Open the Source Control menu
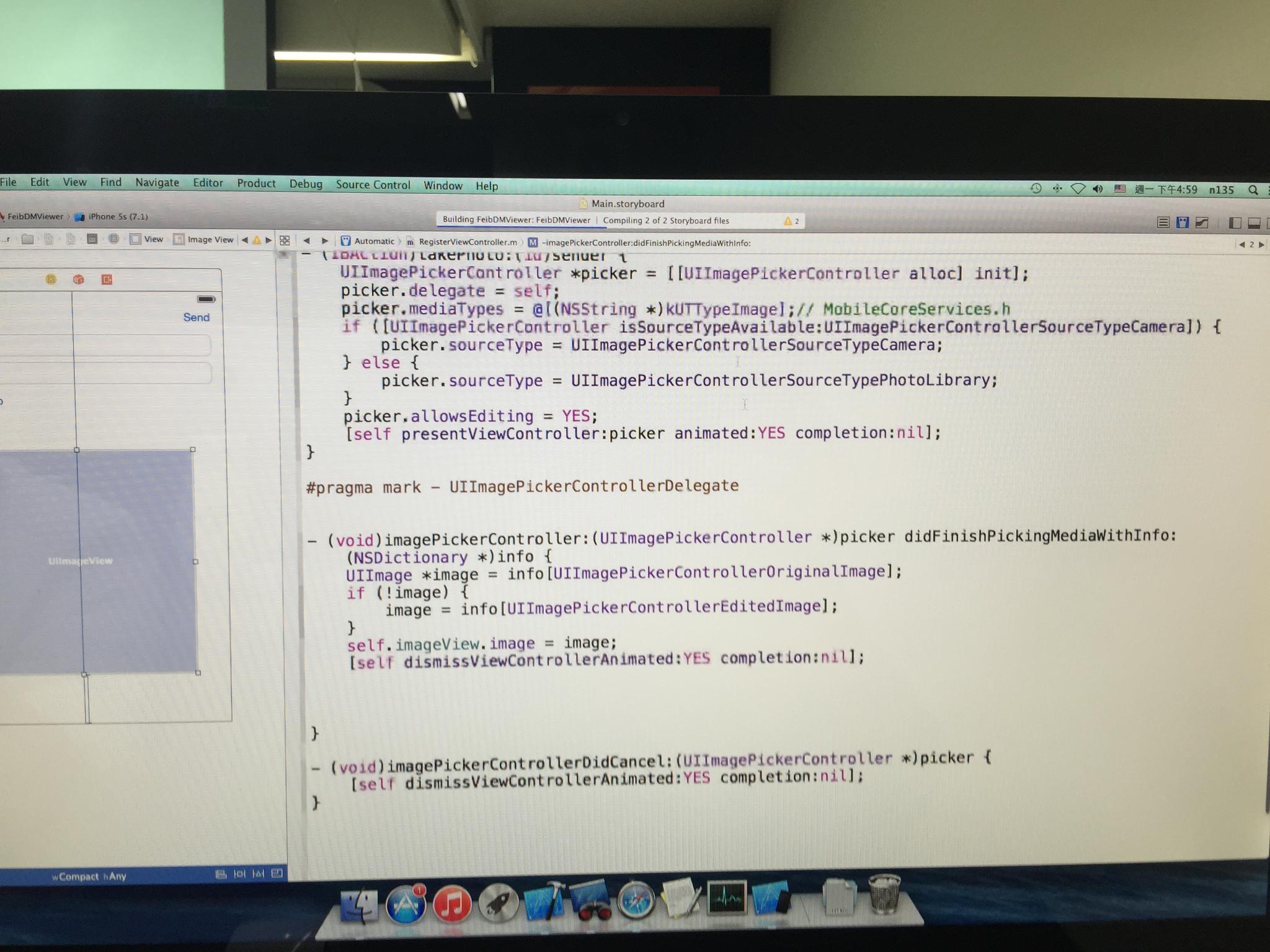Screen dimensions: 1270x952 coord(373,185)
